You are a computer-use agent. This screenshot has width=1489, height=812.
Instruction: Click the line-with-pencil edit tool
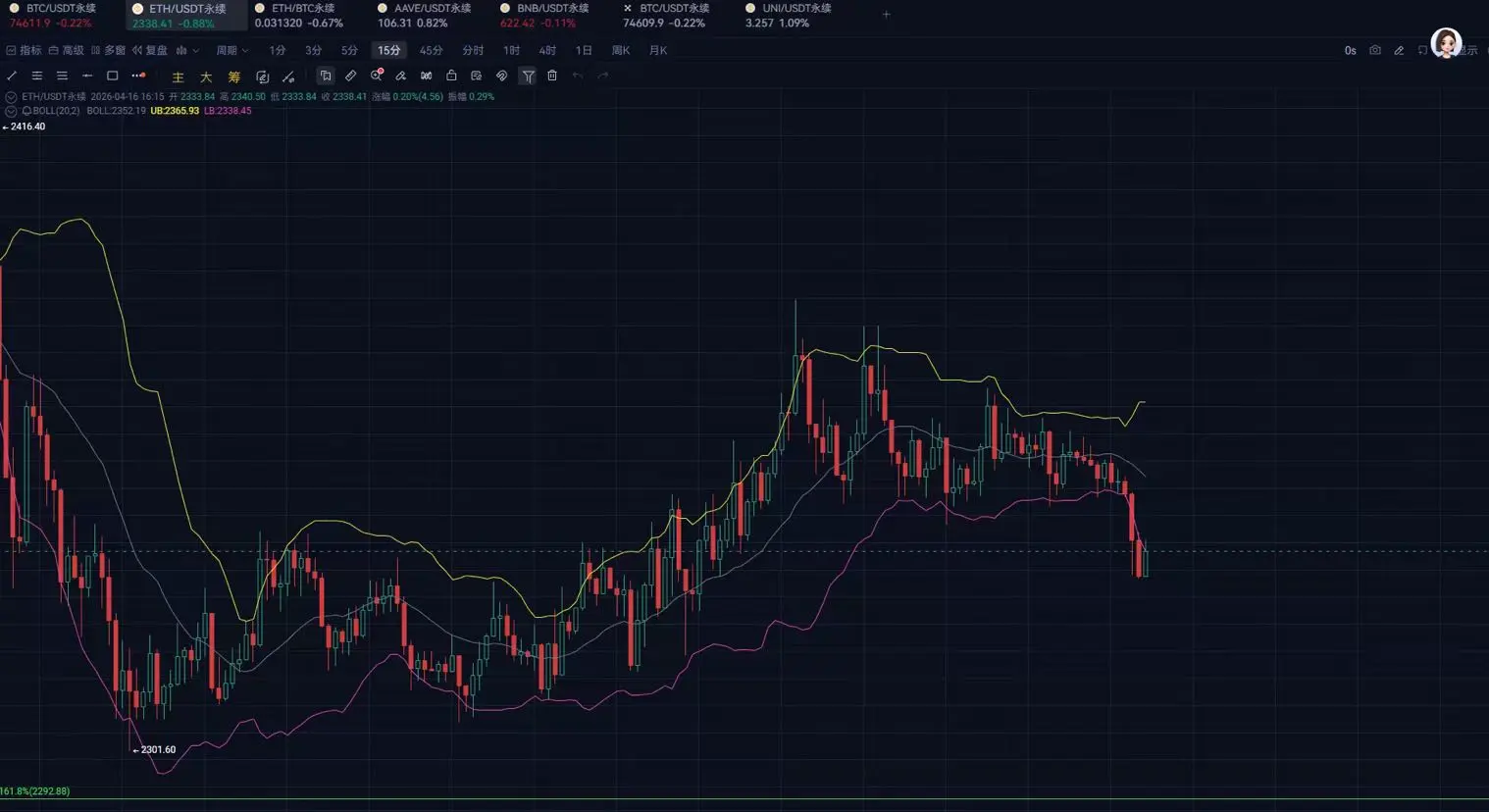tap(288, 76)
